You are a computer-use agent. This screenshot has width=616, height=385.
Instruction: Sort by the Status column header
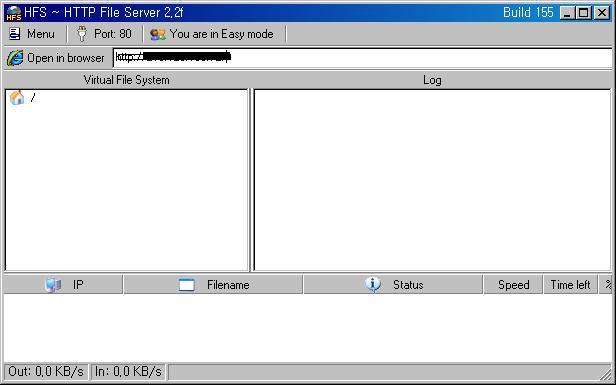pos(393,284)
